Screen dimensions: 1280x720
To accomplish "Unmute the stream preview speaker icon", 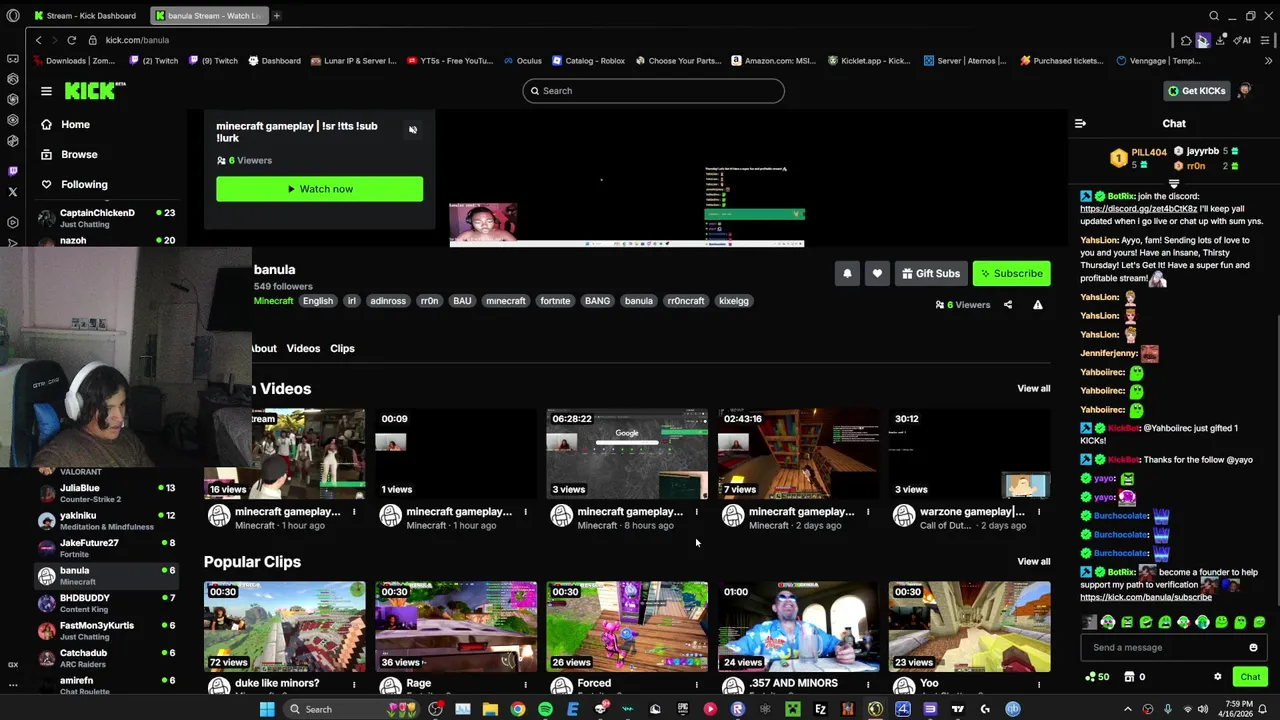I will tap(412, 130).
